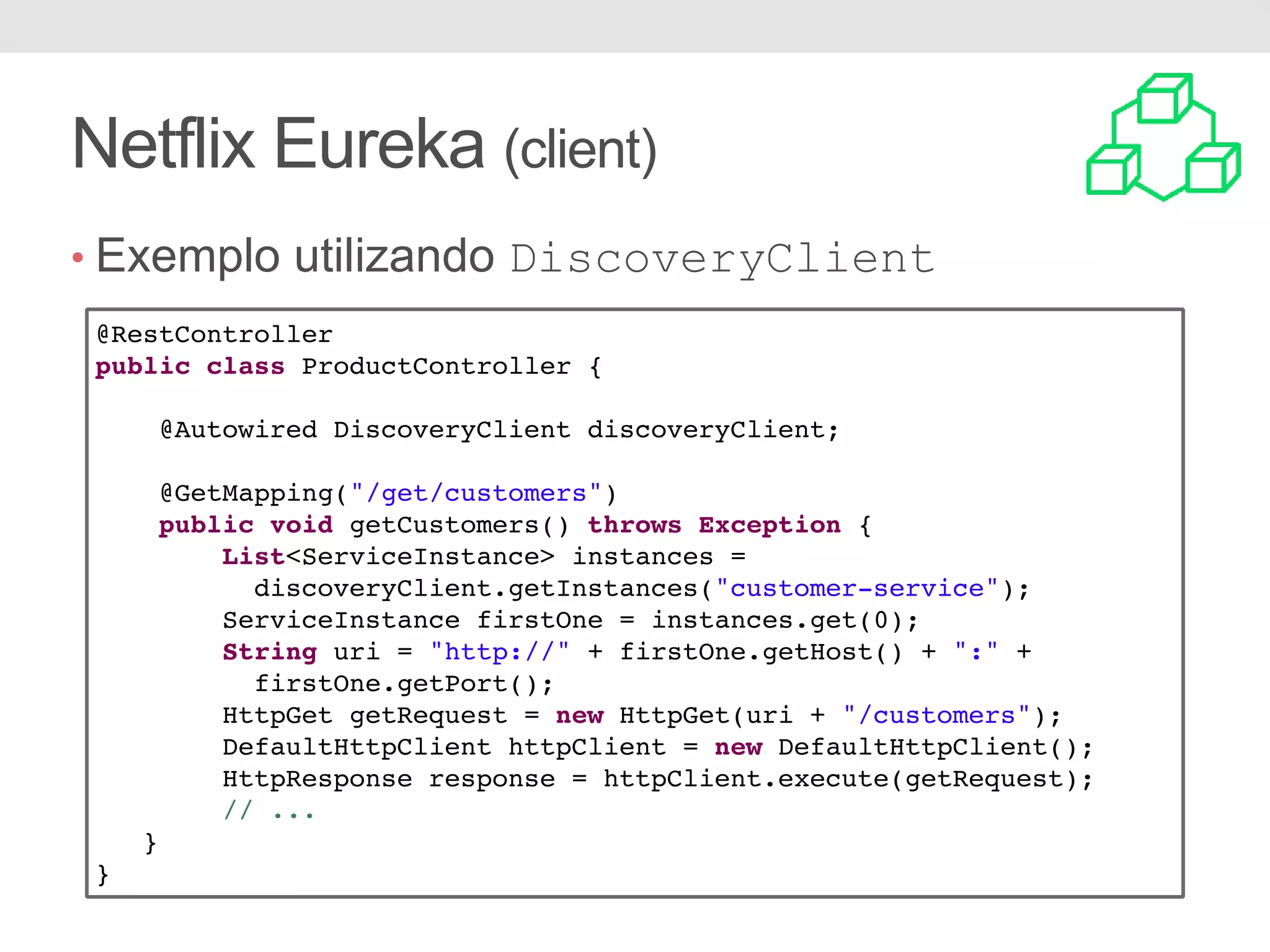Click 'public void getCustomers() throws Exception' line
The image size is (1270, 952).
tap(515, 526)
